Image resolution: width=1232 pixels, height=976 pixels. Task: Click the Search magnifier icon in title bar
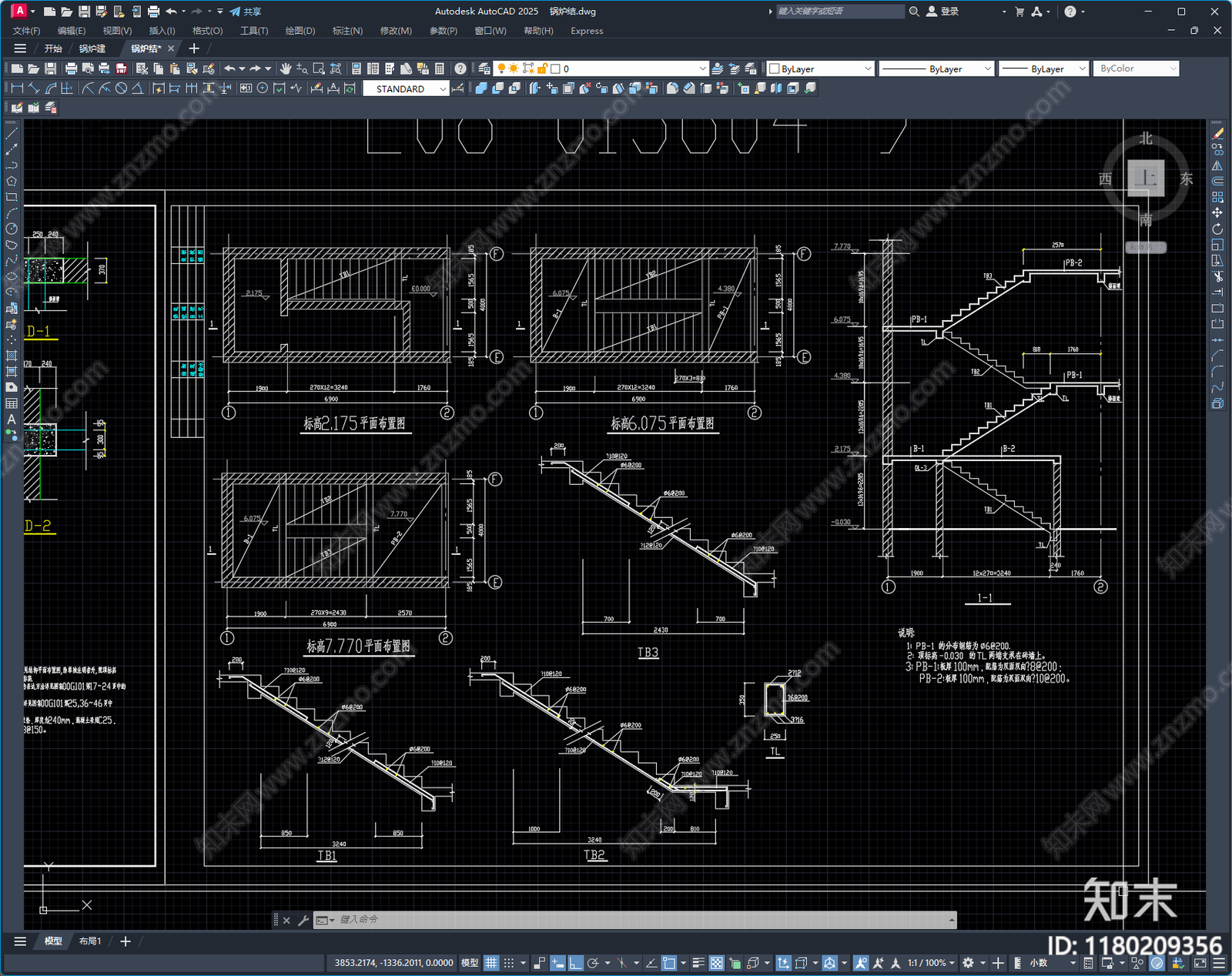[x=914, y=12]
